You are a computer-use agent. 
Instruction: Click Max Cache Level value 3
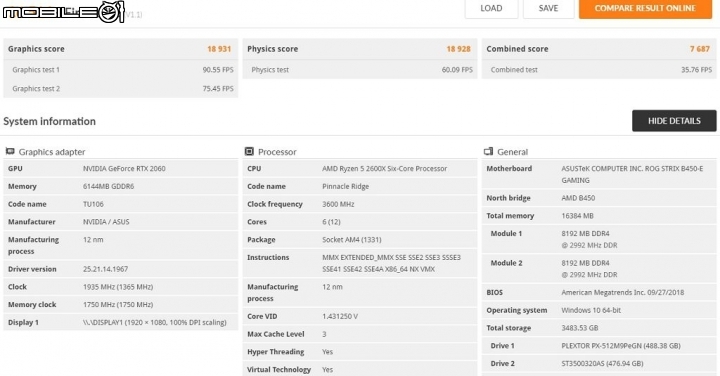pos(324,334)
